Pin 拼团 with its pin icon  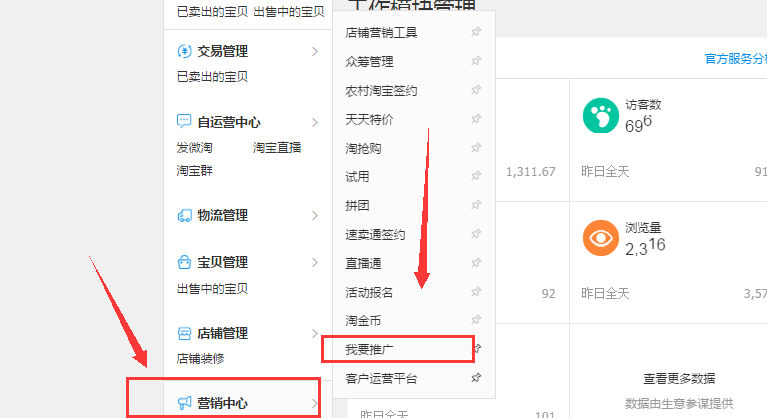476,205
